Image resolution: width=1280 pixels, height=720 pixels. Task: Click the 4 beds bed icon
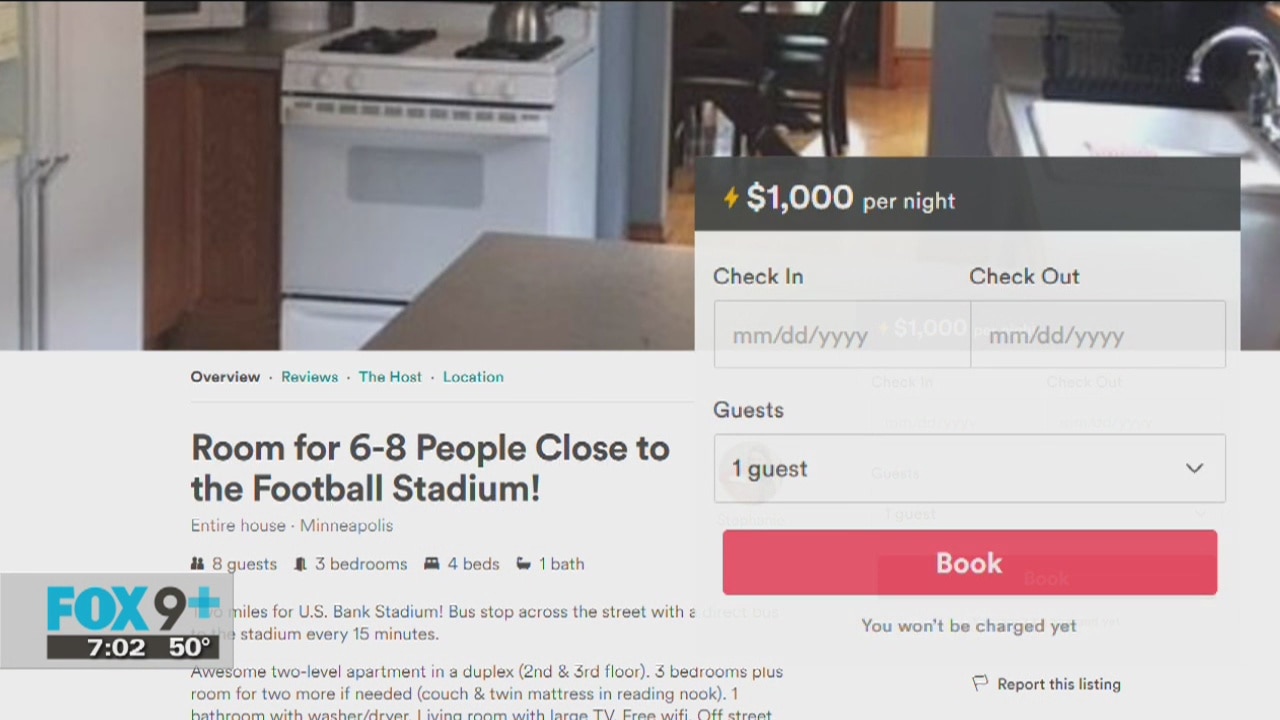pyautogui.click(x=431, y=564)
